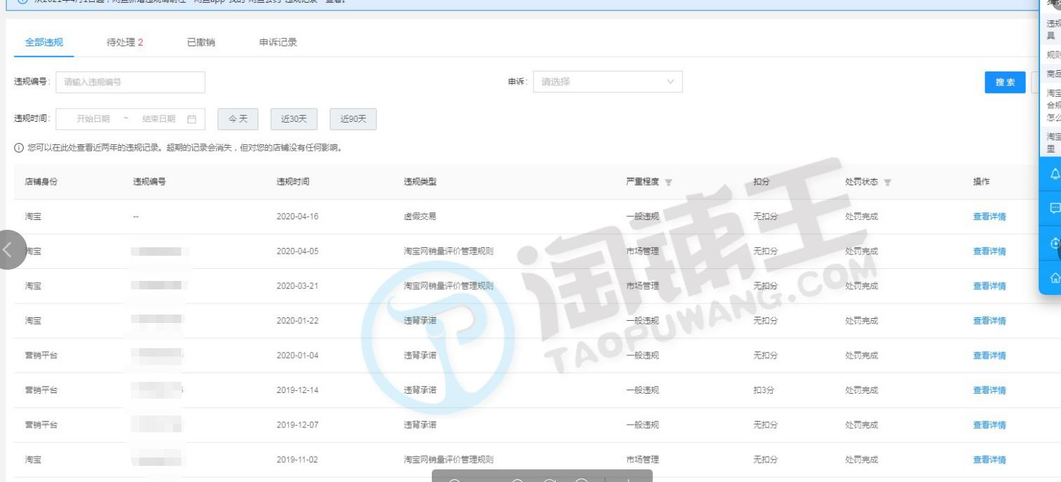Switch to the 全部违规 tab
The height and width of the screenshot is (482, 1061).
[44, 43]
